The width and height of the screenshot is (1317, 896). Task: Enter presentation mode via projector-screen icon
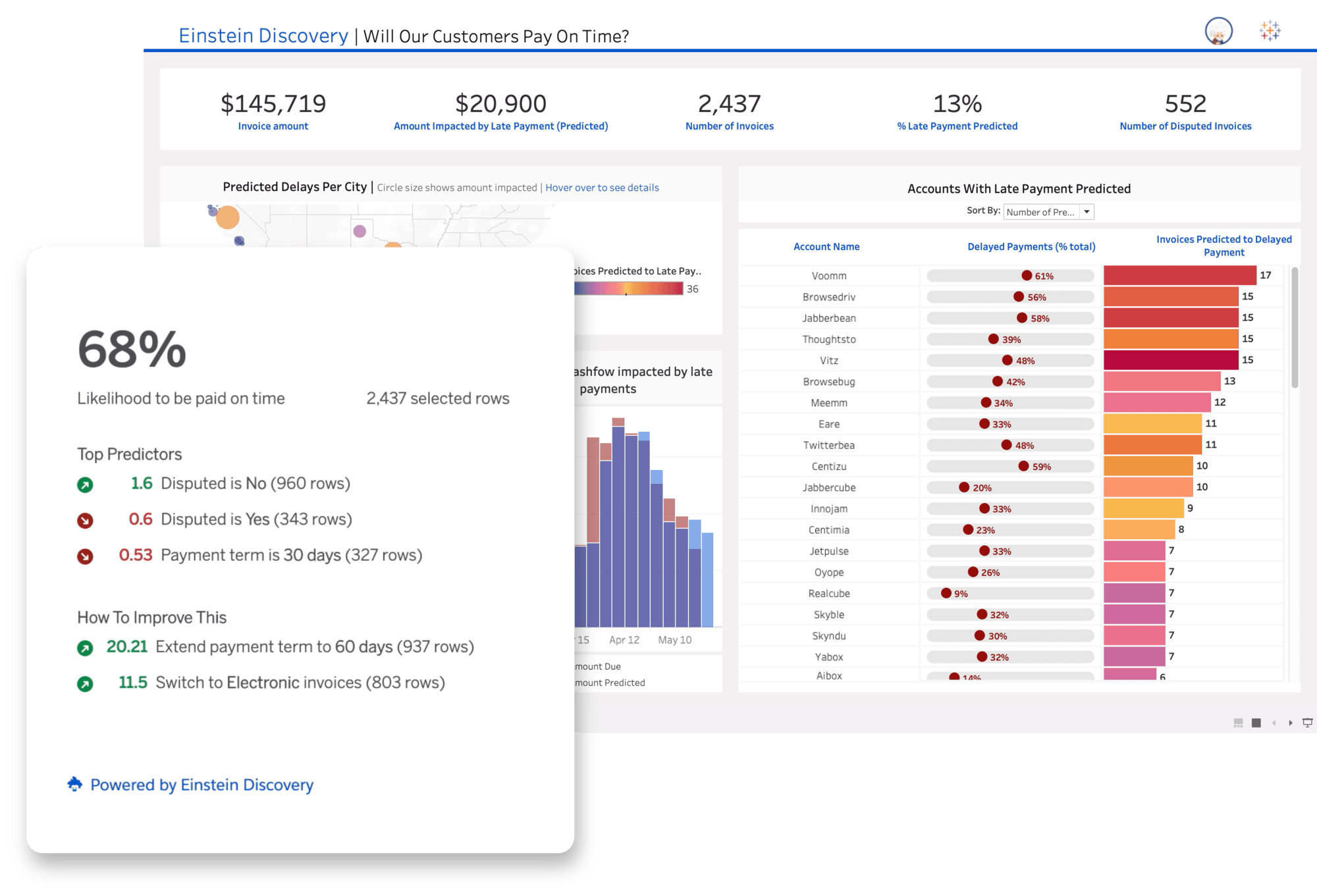[x=1308, y=723]
